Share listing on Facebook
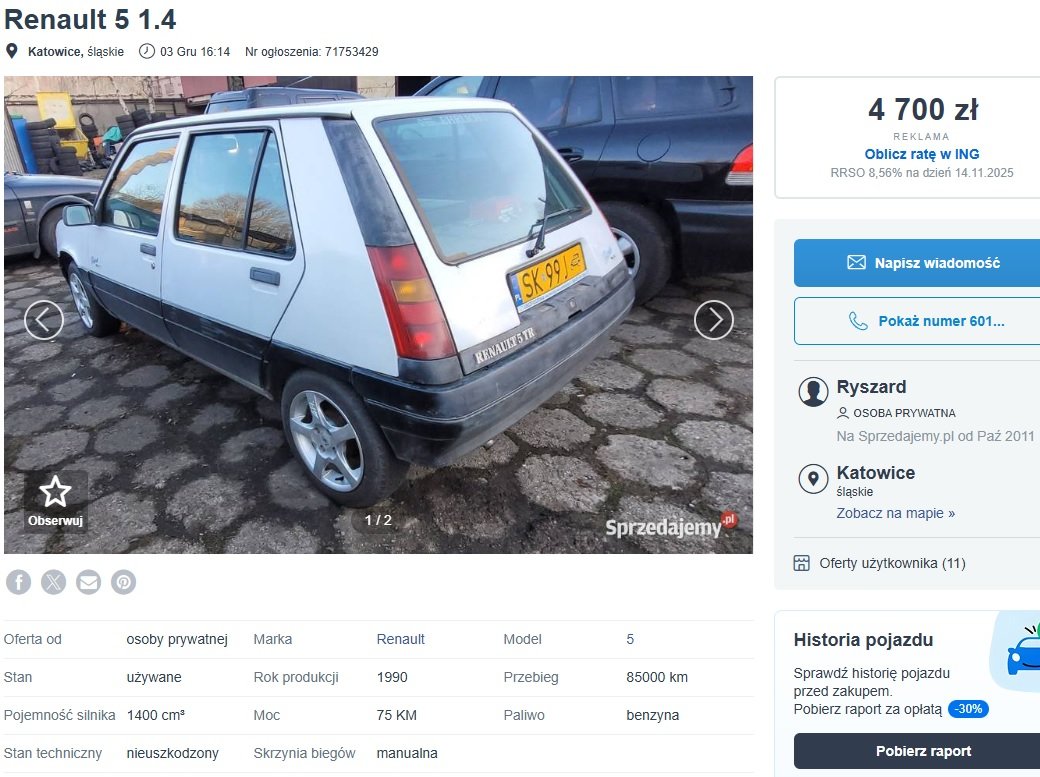The height and width of the screenshot is (777, 1040). (19, 582)
